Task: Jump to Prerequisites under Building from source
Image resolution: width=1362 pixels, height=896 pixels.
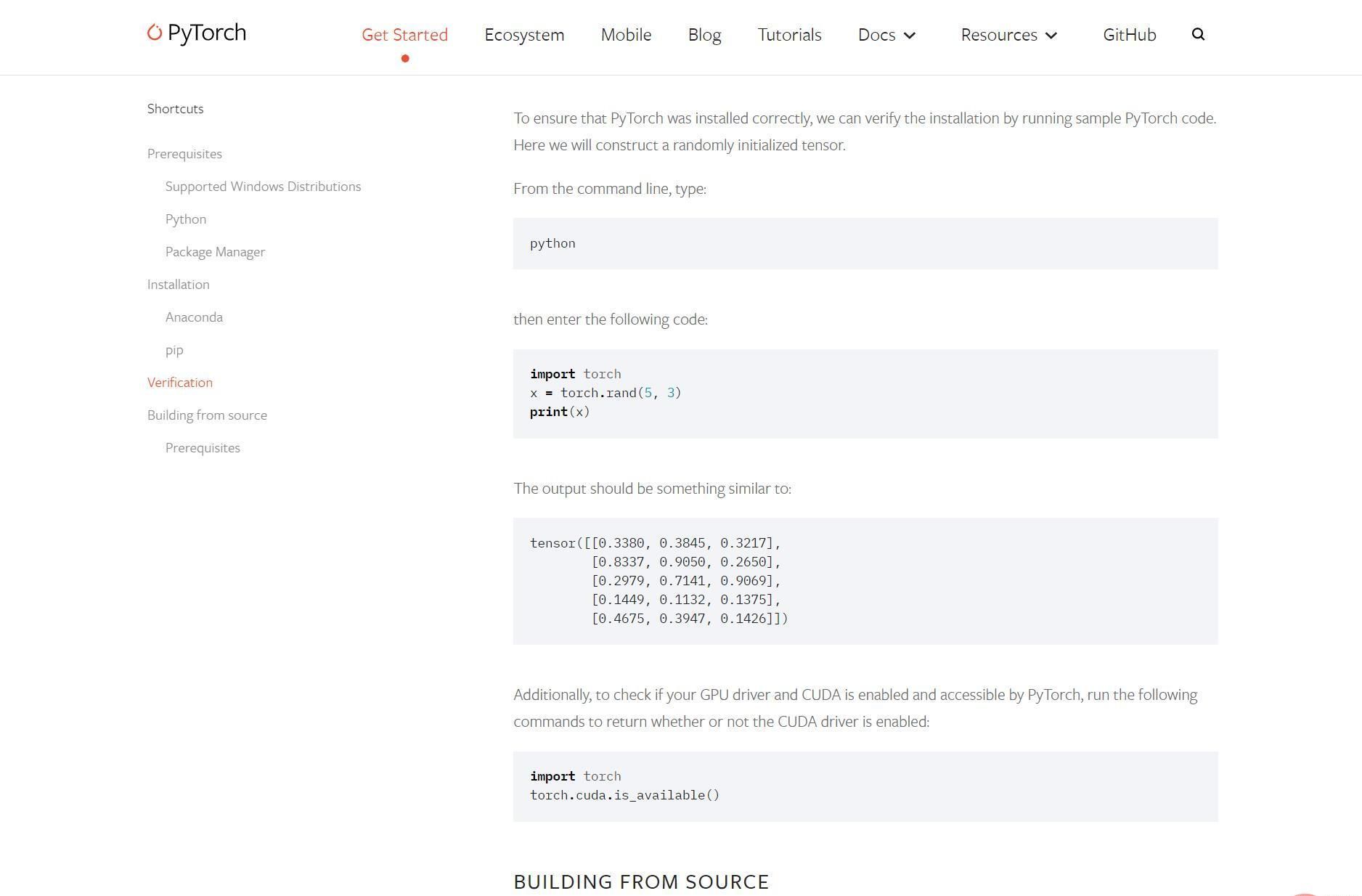Action: pos(203,448)
